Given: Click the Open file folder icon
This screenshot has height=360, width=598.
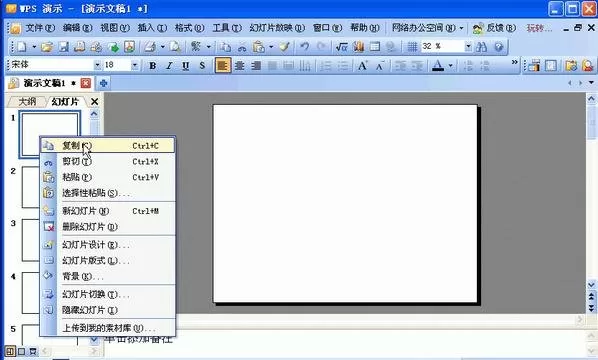Looking at the screenshot, I should (47, 47).
